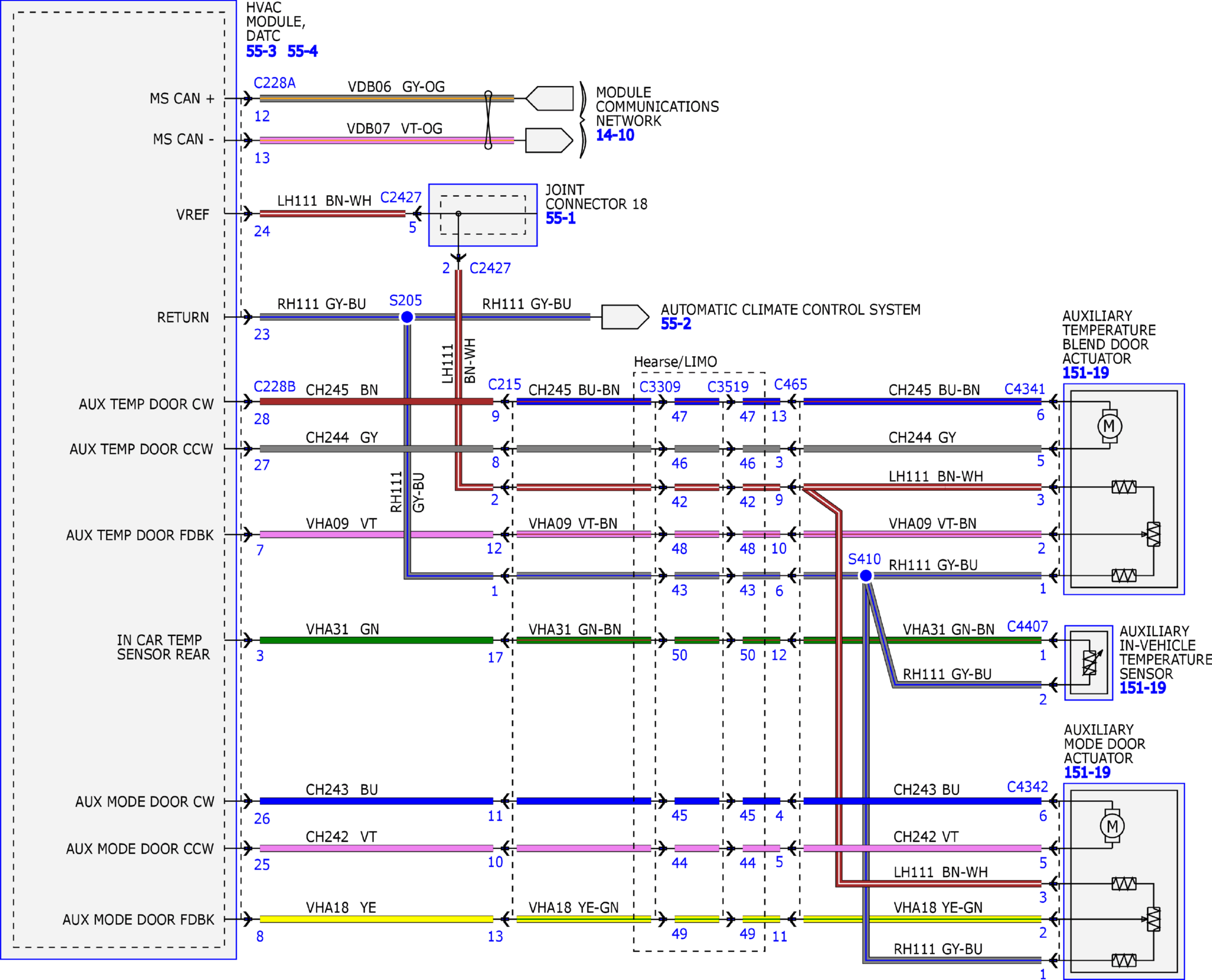Open the 55-4 HVAC module page link

pyautogui.click(x=302, y=51)
